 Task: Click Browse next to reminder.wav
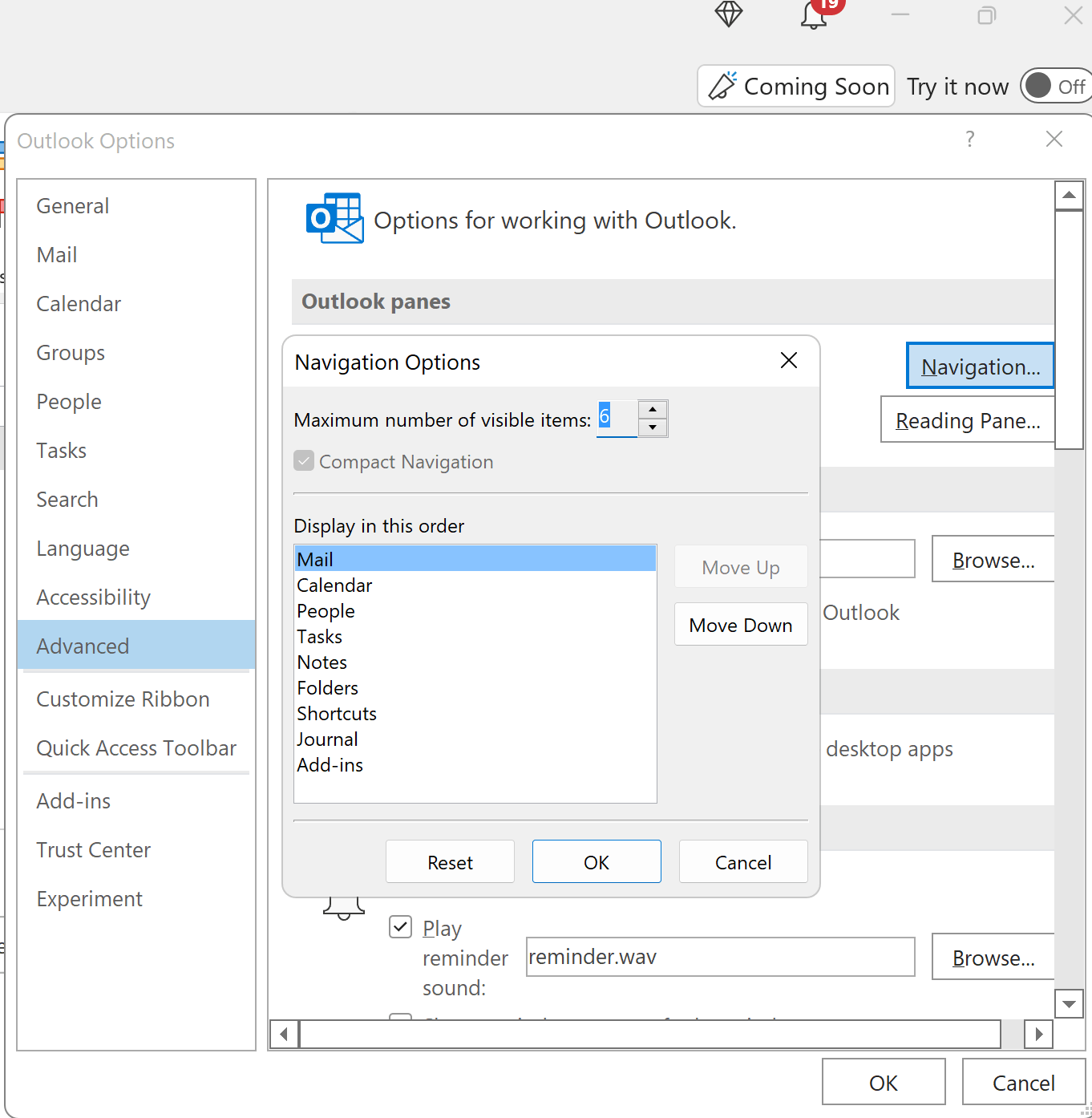tap(993, 957)
